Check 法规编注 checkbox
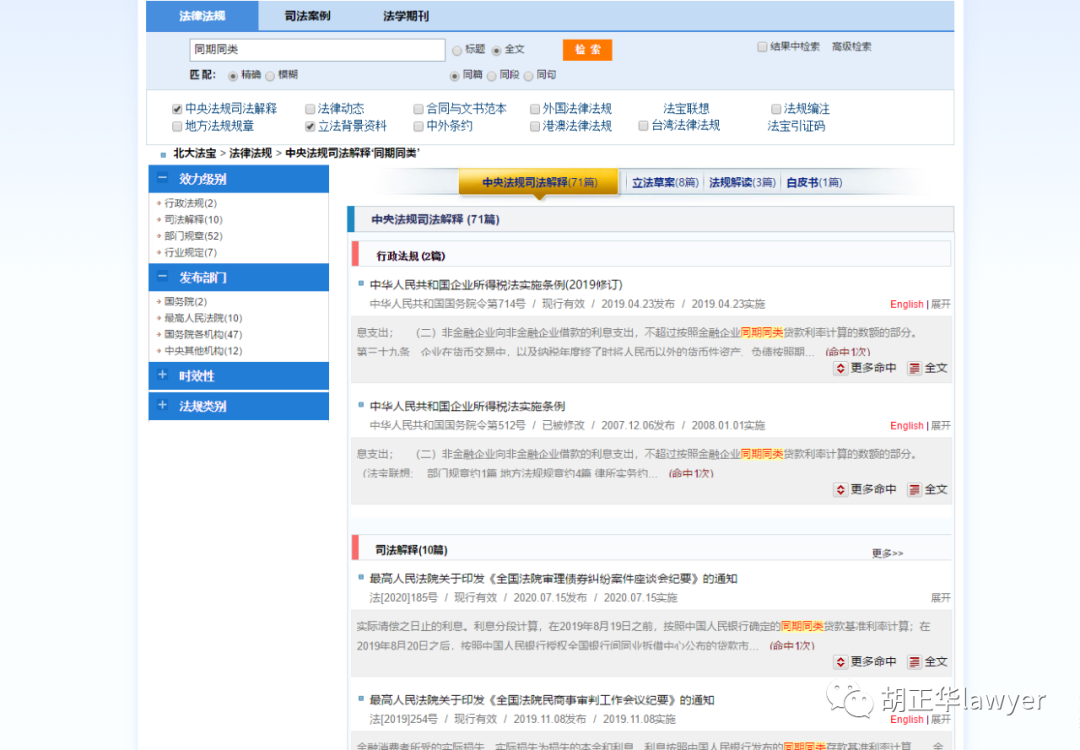Screen dimensions: 1080x750 pos(776,109)
